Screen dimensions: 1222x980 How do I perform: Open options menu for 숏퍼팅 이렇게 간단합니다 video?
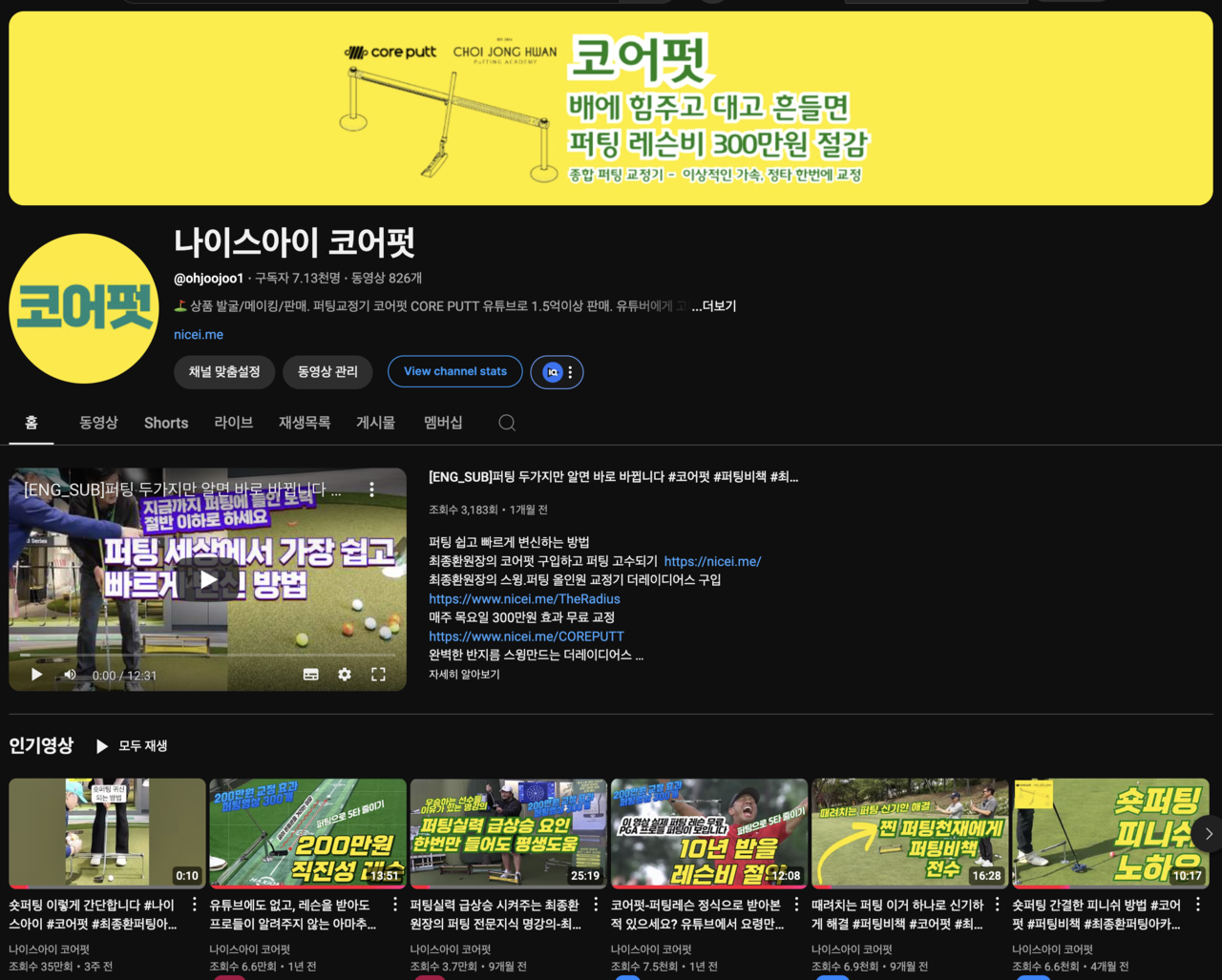[195, 905]
